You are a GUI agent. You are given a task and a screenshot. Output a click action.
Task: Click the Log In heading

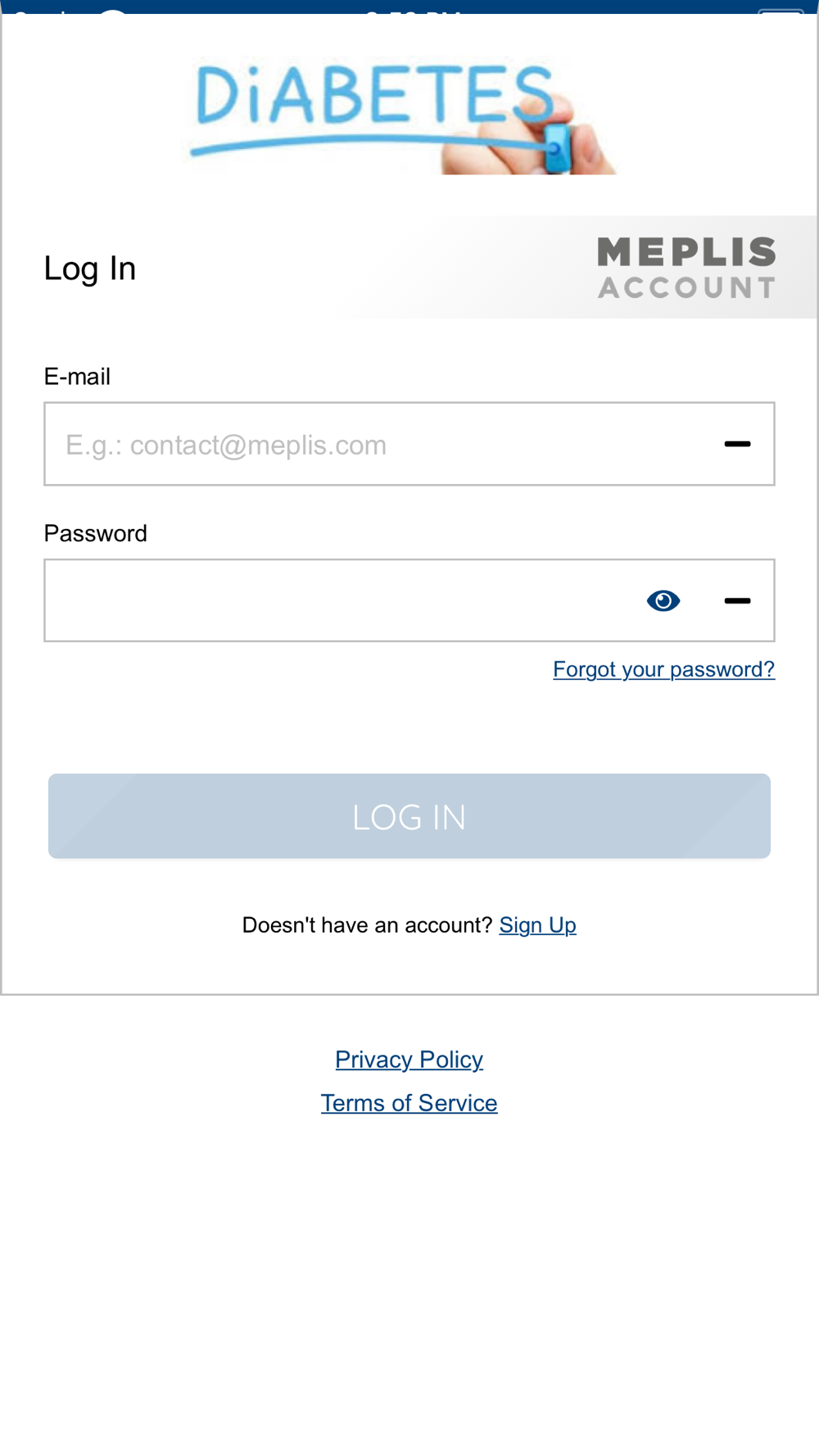click(90, 269)
